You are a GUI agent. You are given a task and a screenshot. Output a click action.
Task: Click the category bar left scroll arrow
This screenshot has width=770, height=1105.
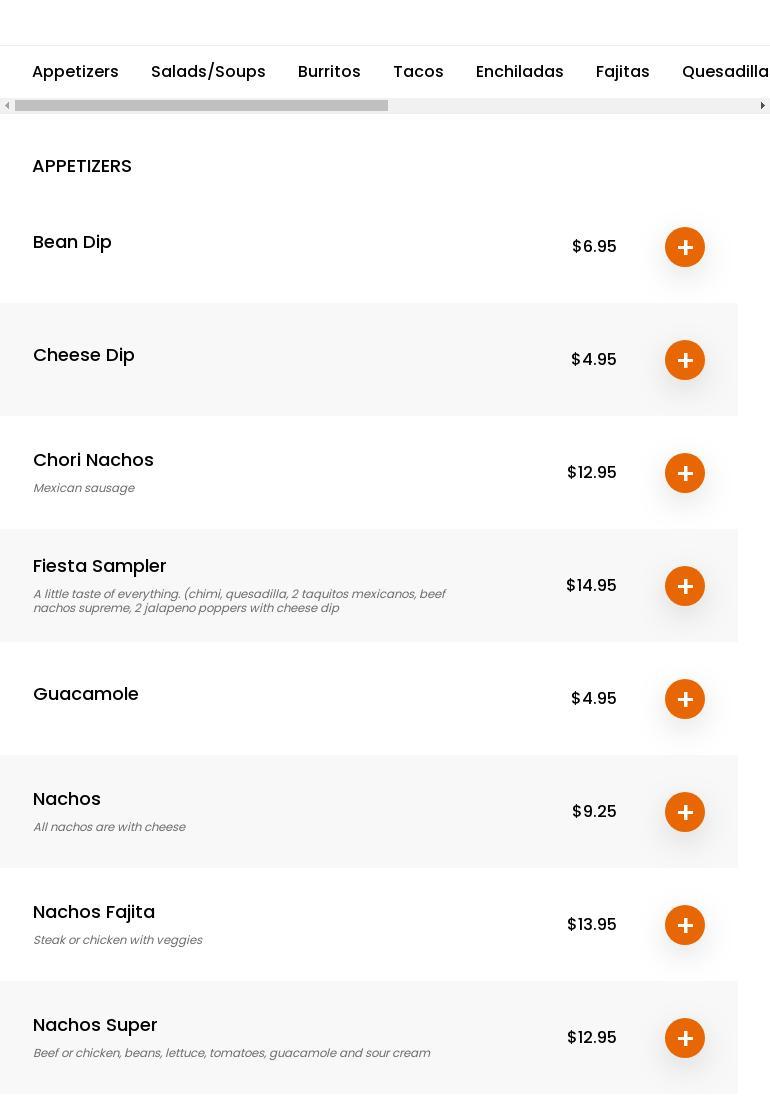pyautogui.click(x=7, y=106)
